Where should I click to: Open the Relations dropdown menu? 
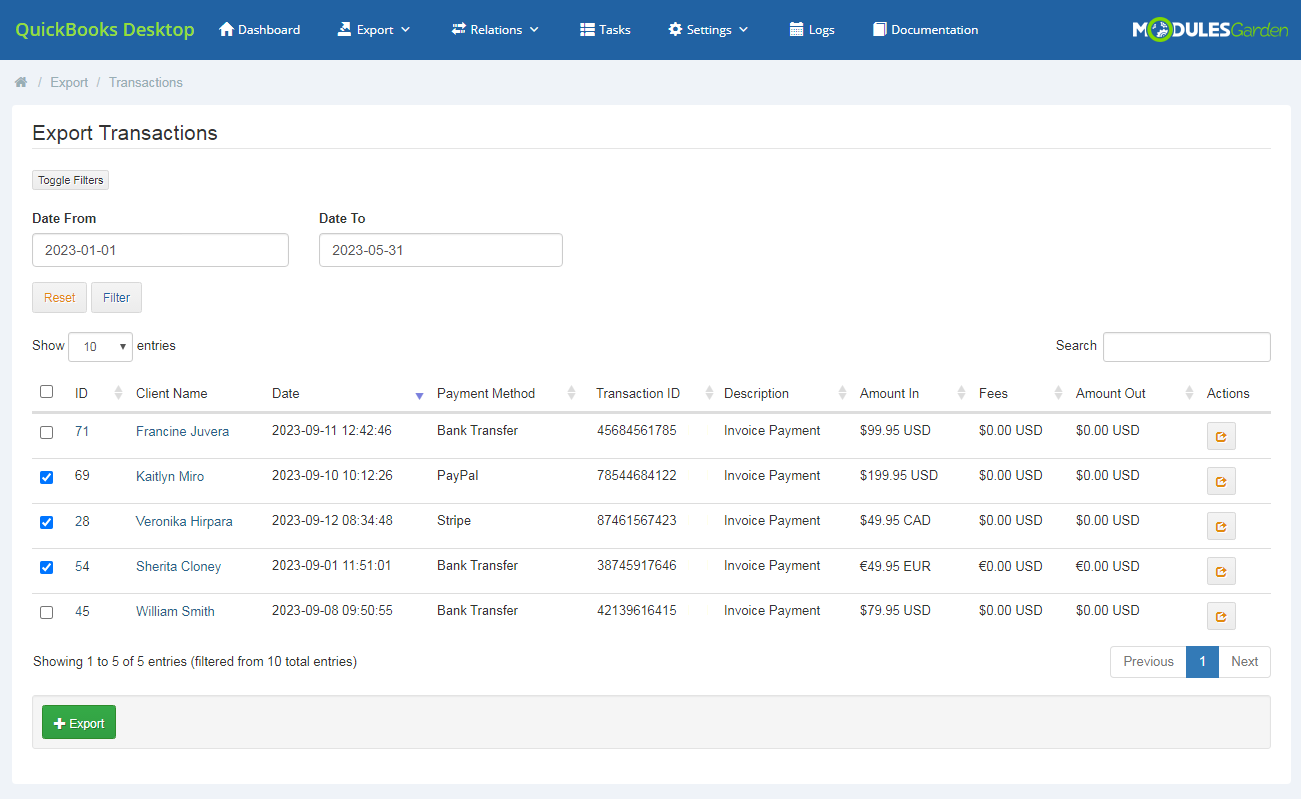pyautogui.click(x=495, y=29)
